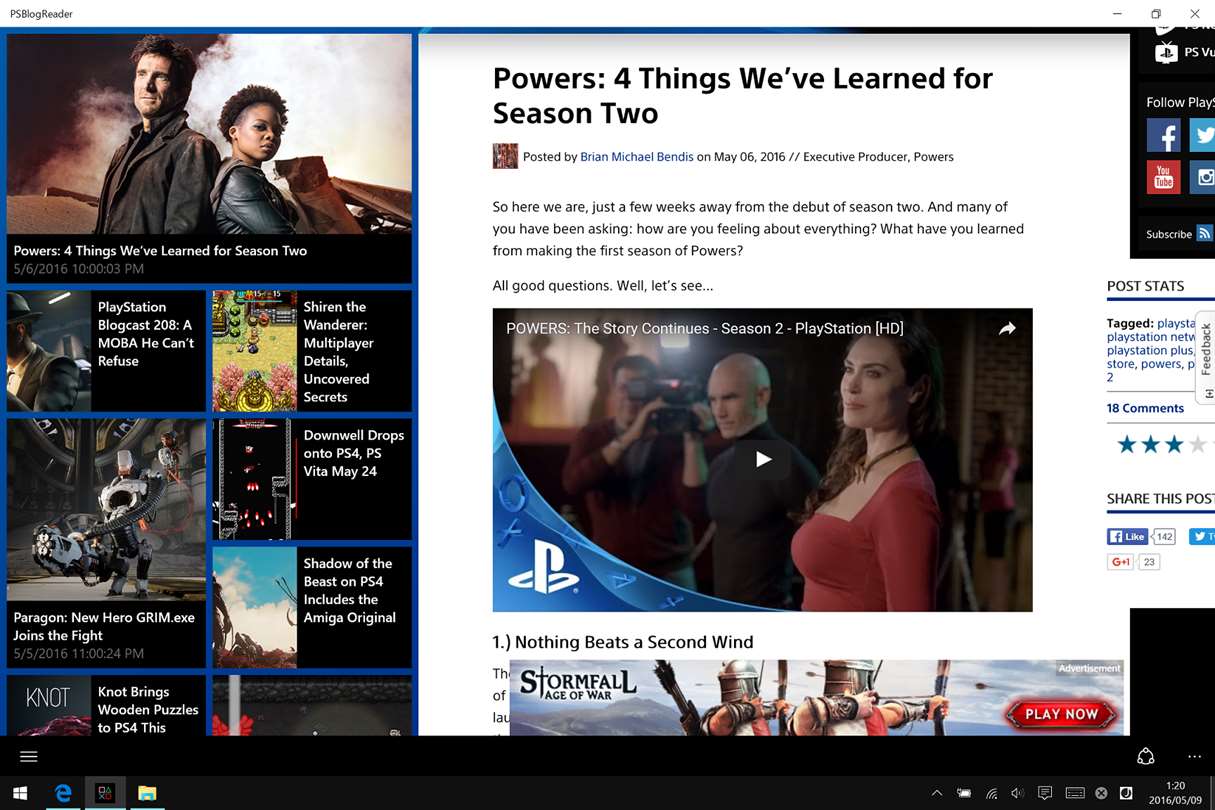
Task: Click the PSBlogReader taskbar icon
Action: pos(105,793)
